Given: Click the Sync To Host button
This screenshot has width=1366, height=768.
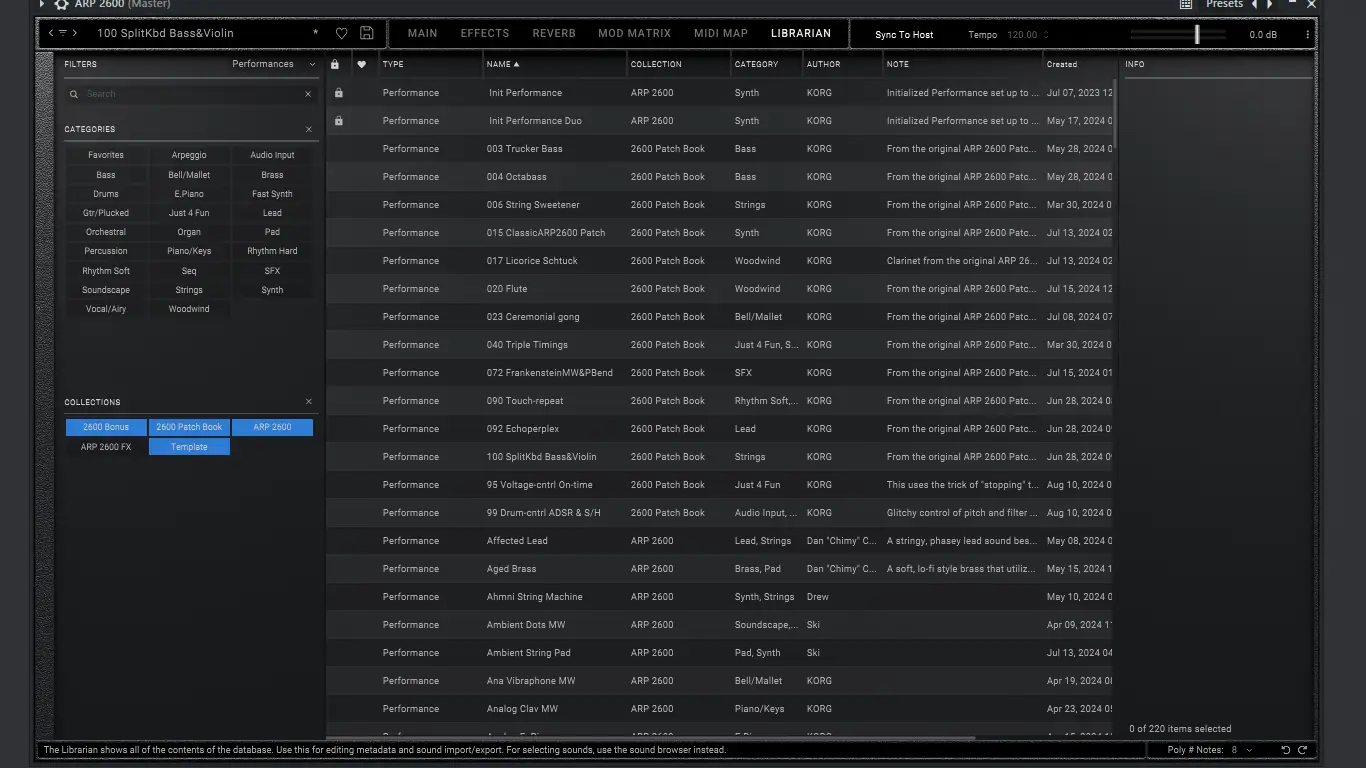Looking at the screenshot, I should click(x=904, y=35).
